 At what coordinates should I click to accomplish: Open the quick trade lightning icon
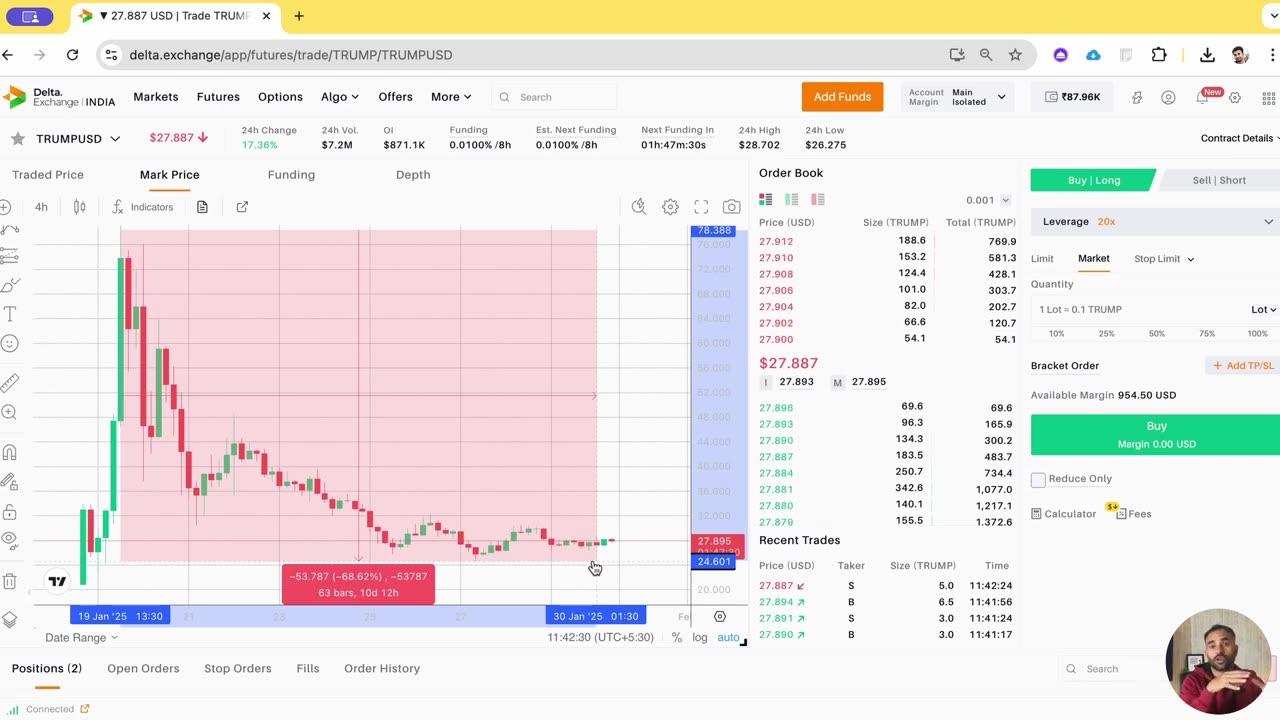point(1137,97)
